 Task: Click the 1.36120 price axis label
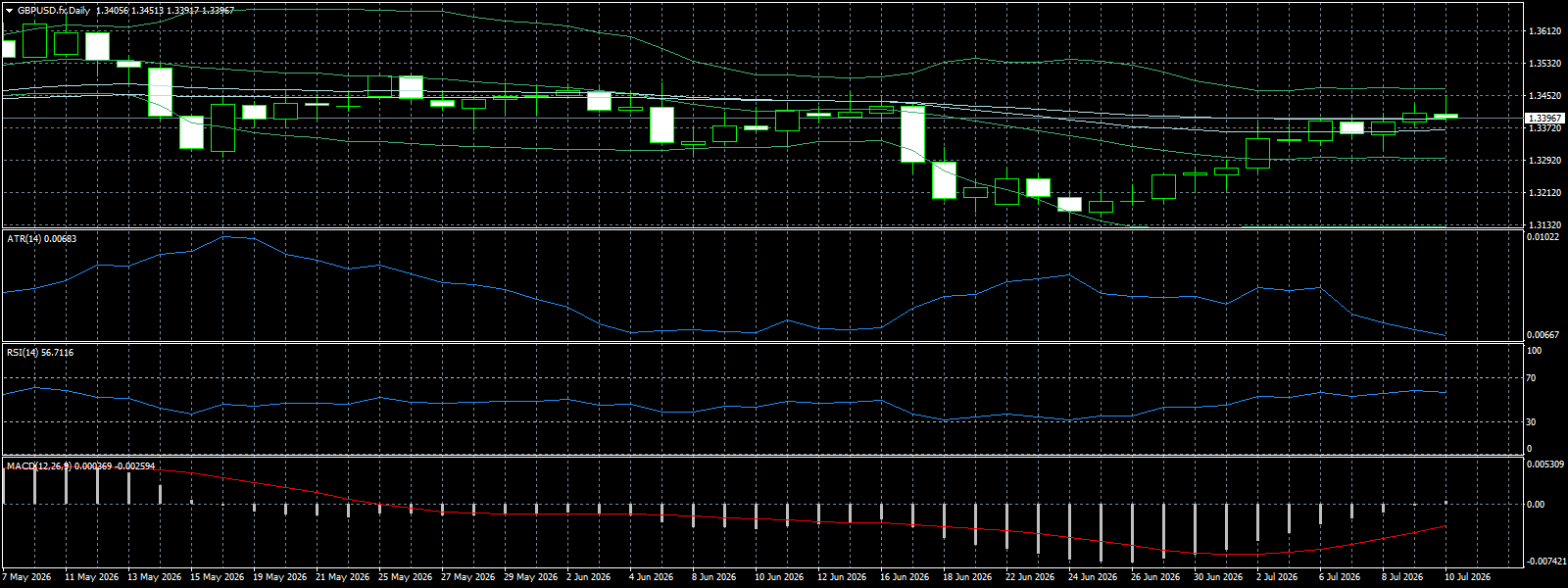tap(1544, 31)
